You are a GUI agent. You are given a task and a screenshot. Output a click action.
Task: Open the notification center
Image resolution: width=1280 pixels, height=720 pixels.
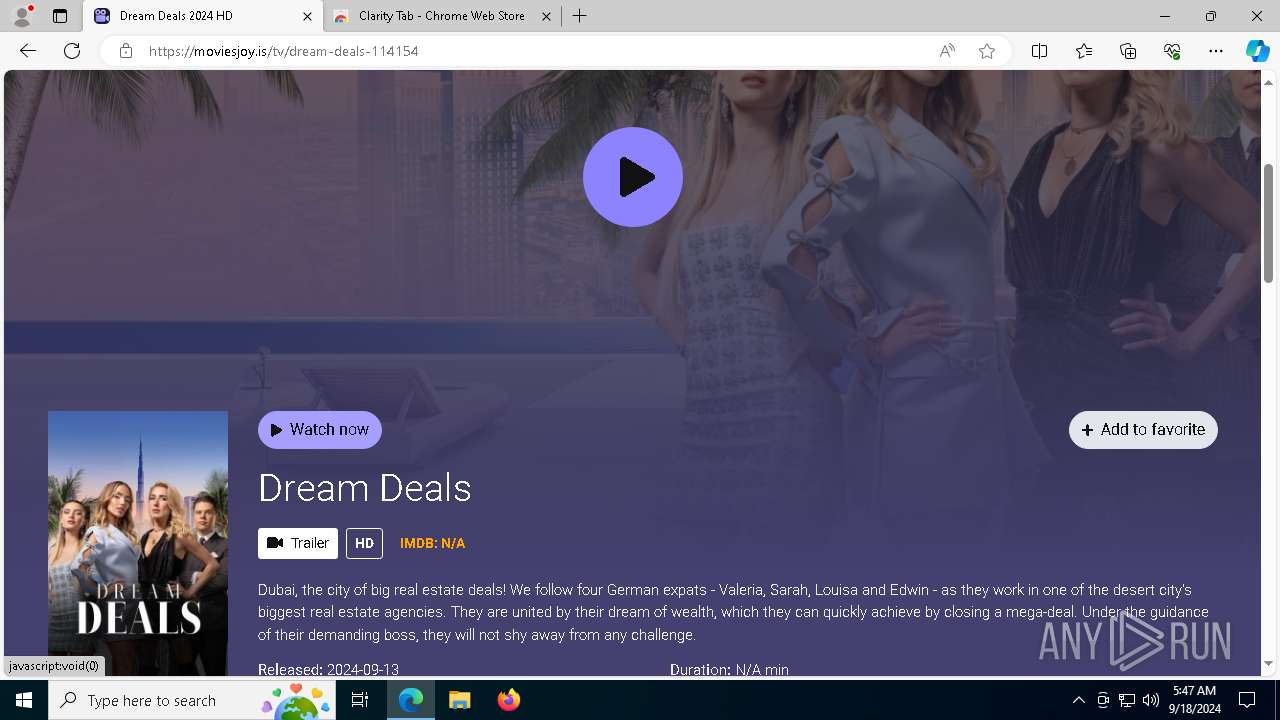pyautogui.click(x=1247, y=700)
